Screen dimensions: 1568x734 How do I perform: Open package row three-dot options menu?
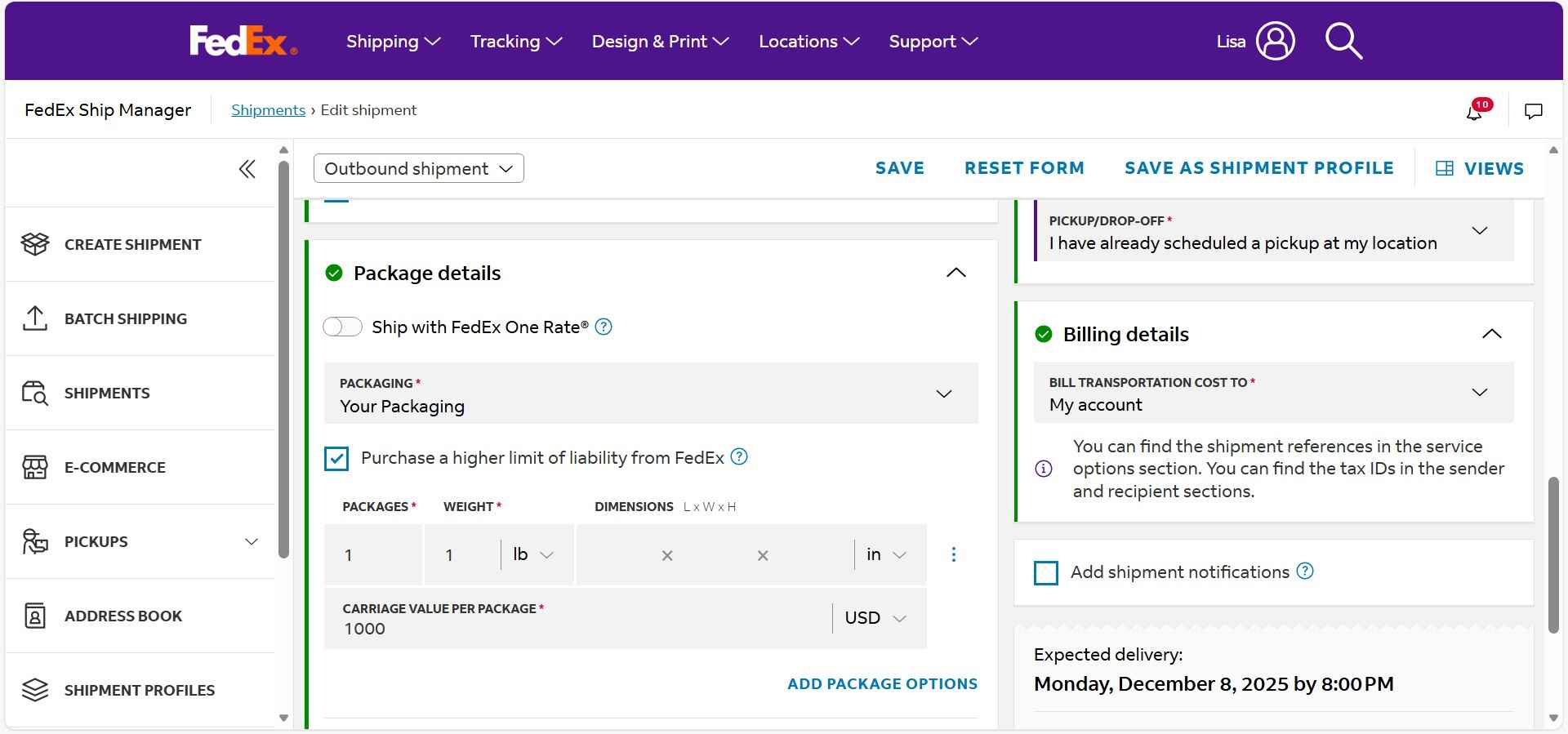pos(953,555)
